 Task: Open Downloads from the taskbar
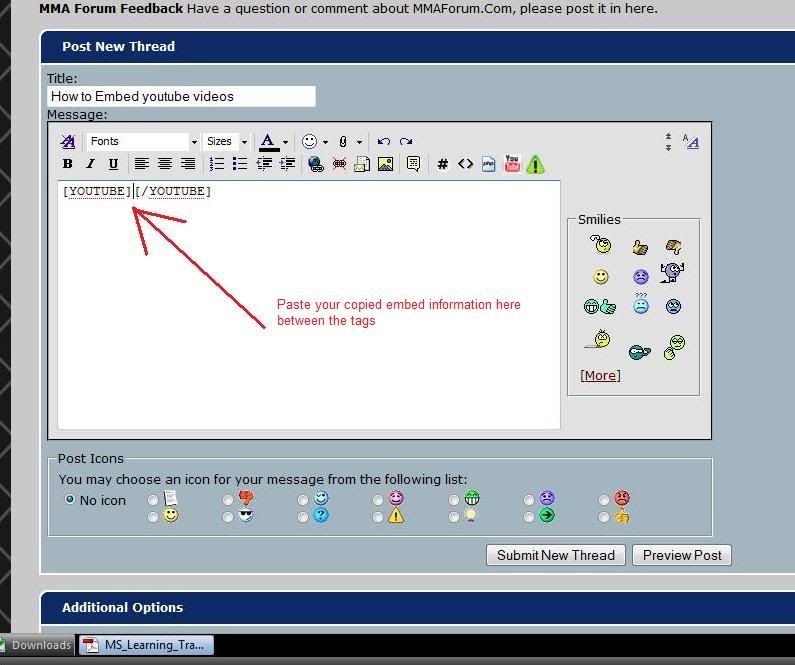[x=37, y=645]
